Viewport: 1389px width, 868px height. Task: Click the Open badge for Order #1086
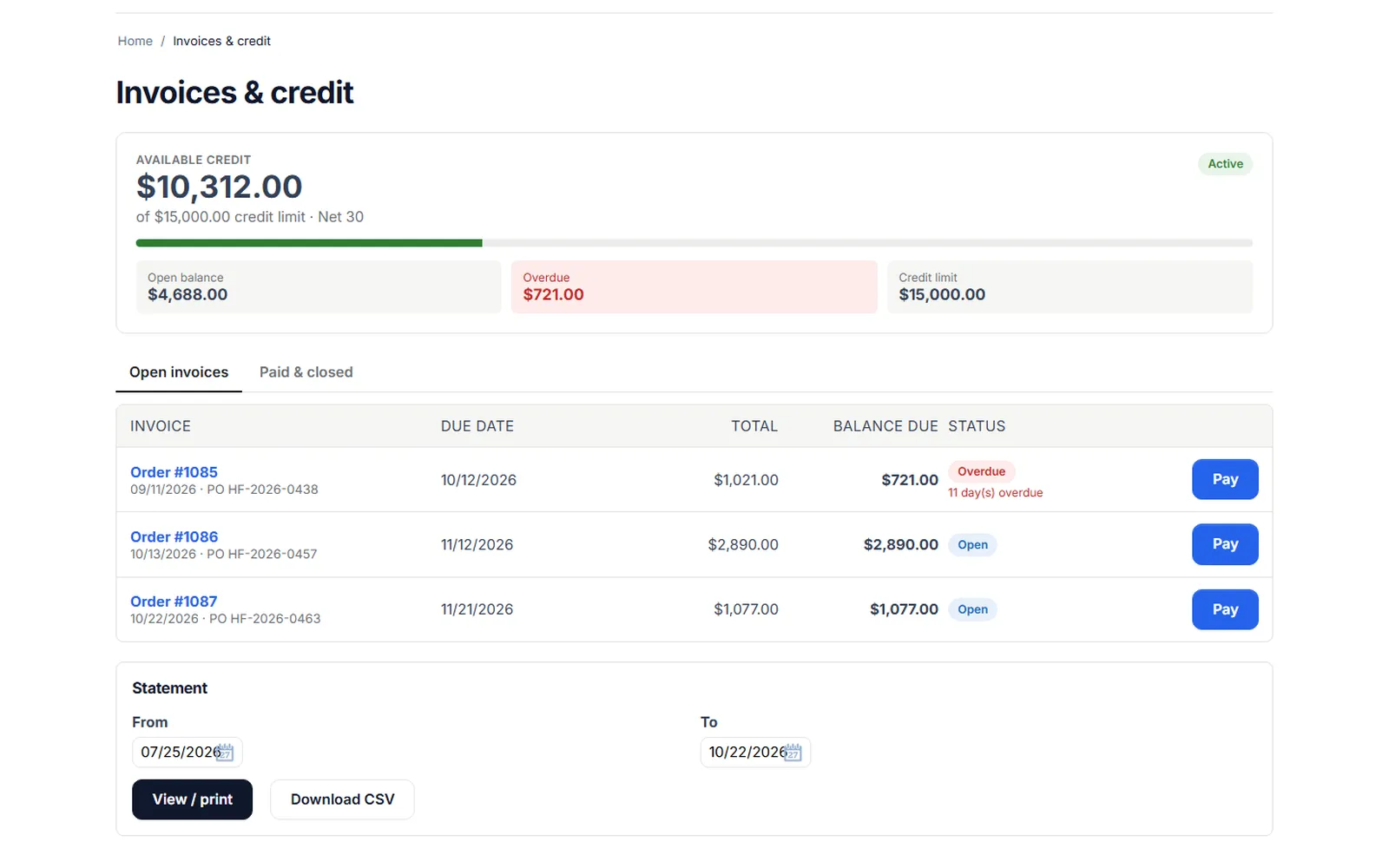tap(972, 545)
